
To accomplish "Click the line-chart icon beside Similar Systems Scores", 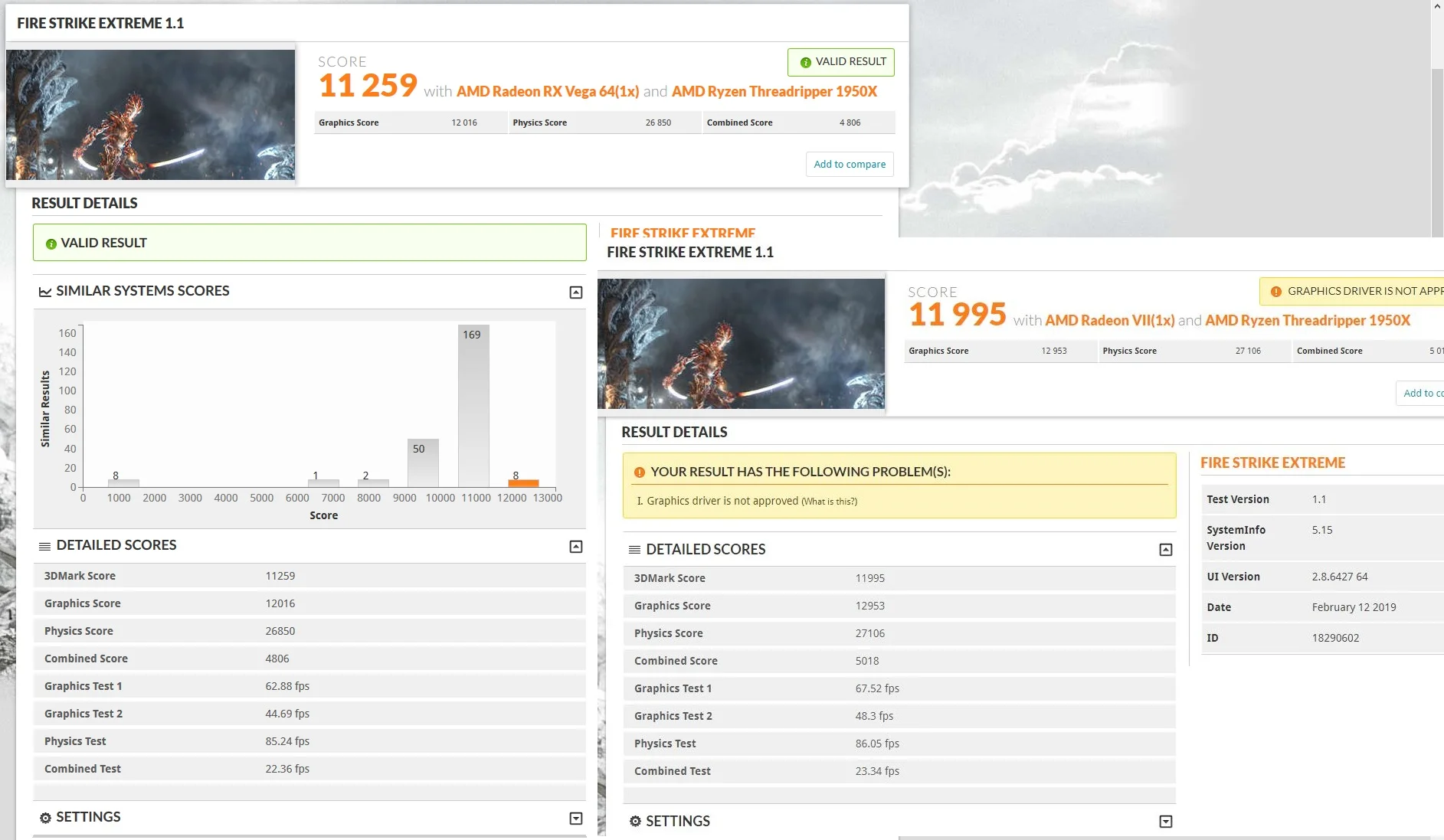I will pos(45,292).
